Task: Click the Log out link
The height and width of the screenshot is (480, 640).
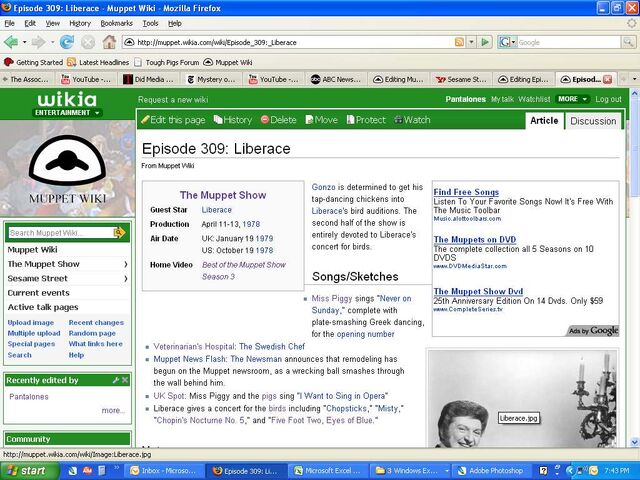Action: coord(608,99)
